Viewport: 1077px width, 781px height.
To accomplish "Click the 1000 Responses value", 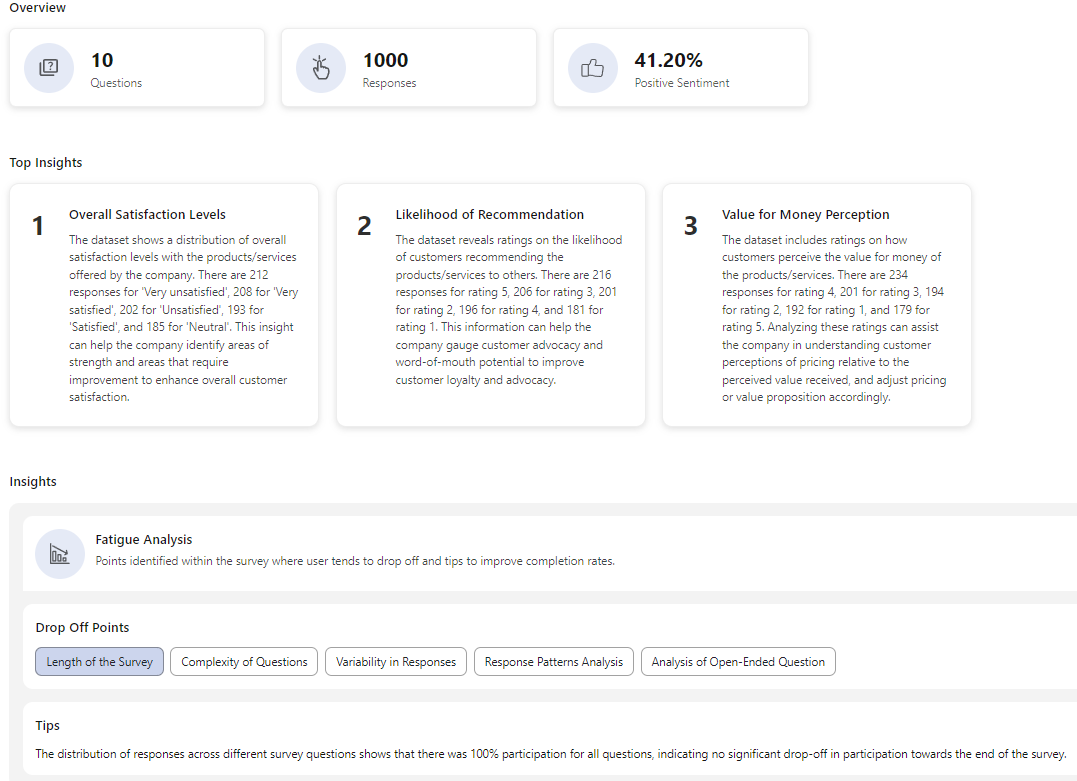I will point(386,60).
